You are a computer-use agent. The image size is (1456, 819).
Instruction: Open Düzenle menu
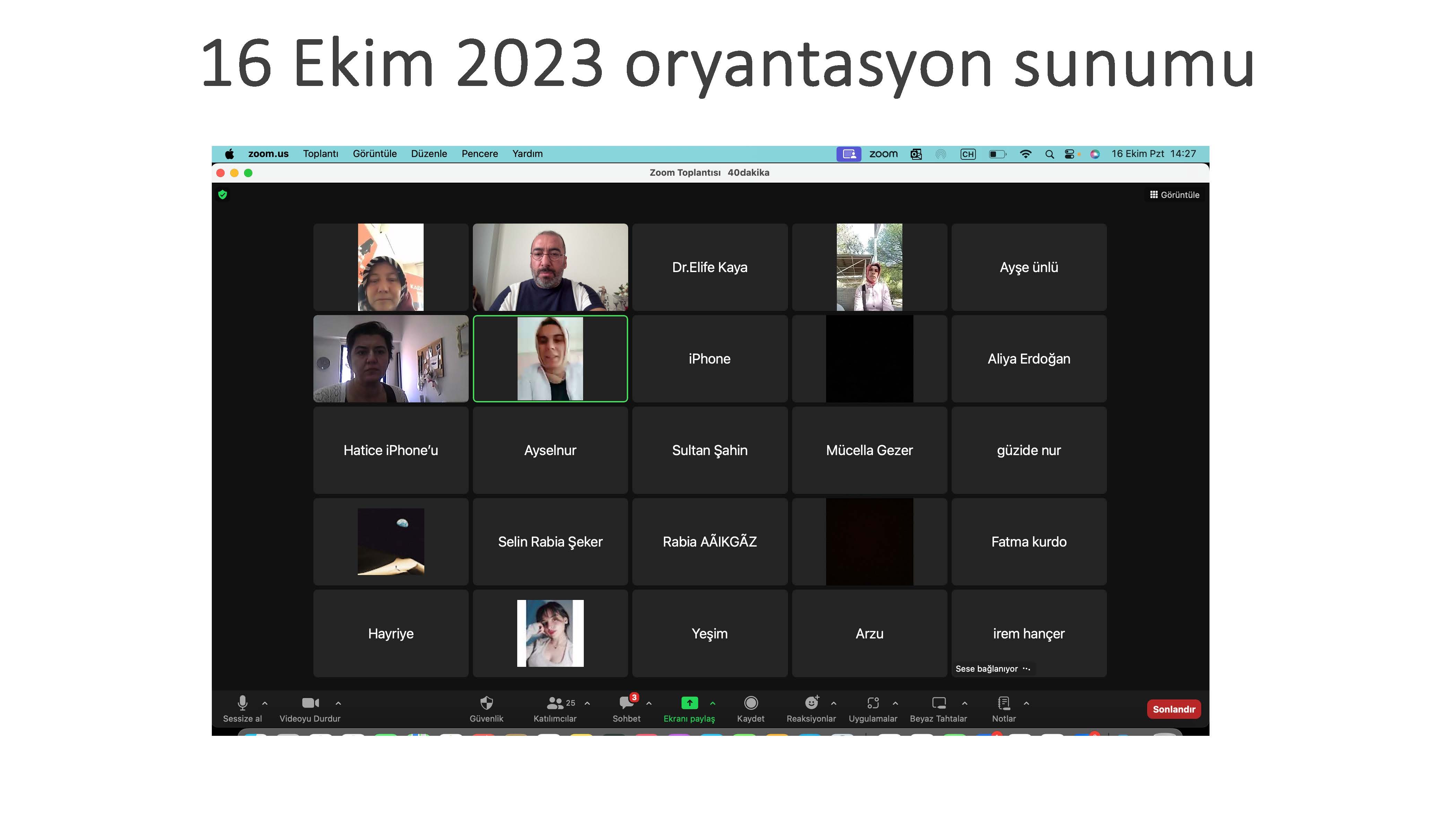pyautogui.click(x=429, y=154)
